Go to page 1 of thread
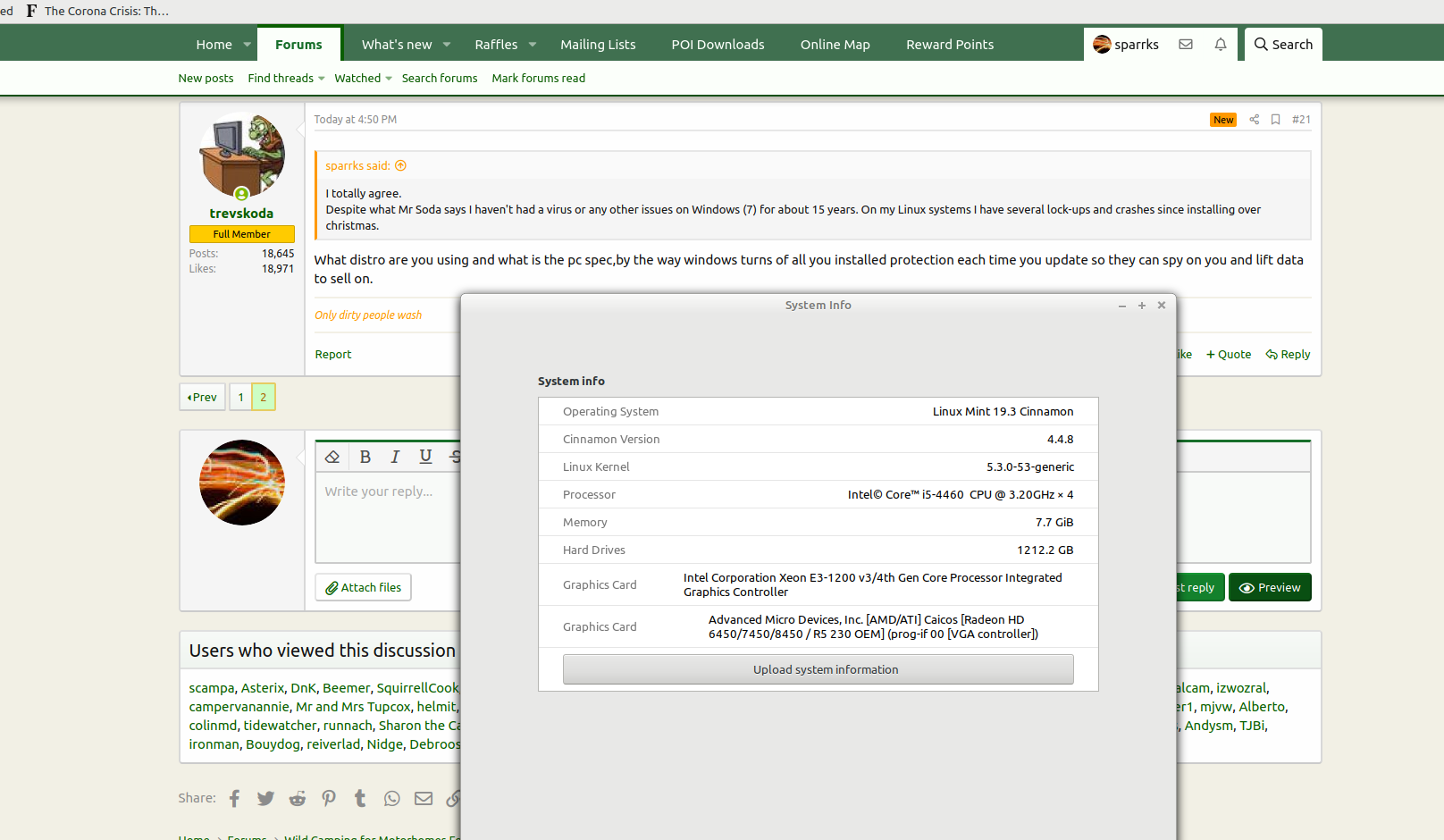The image size is (1444, 840). [x=240, y=398]
